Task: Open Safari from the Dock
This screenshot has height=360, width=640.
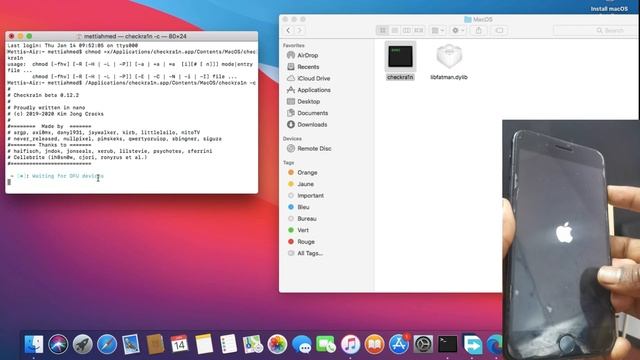Action: pyautogui.click(x=107, y=344)
